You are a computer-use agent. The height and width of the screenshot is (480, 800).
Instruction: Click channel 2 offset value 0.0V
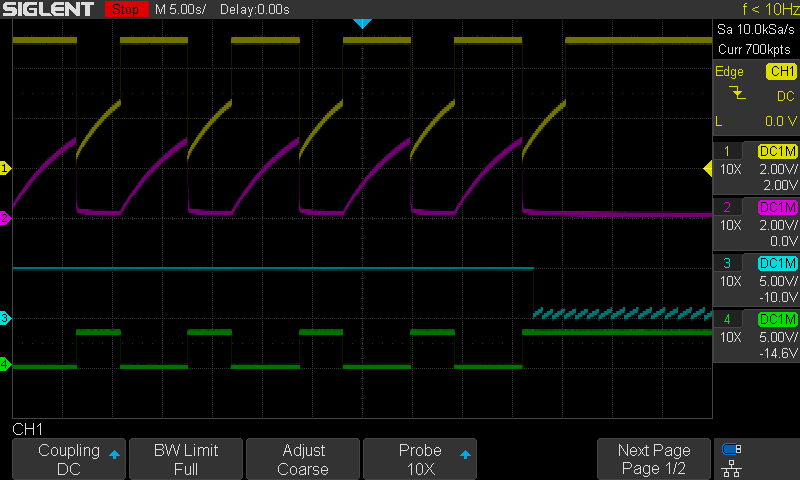[x=783, y=241]
